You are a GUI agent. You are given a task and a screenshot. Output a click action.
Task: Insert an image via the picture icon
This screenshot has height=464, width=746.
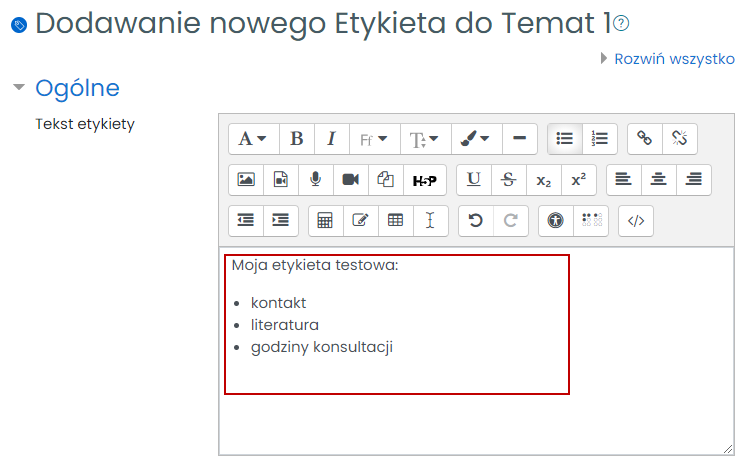246,180
